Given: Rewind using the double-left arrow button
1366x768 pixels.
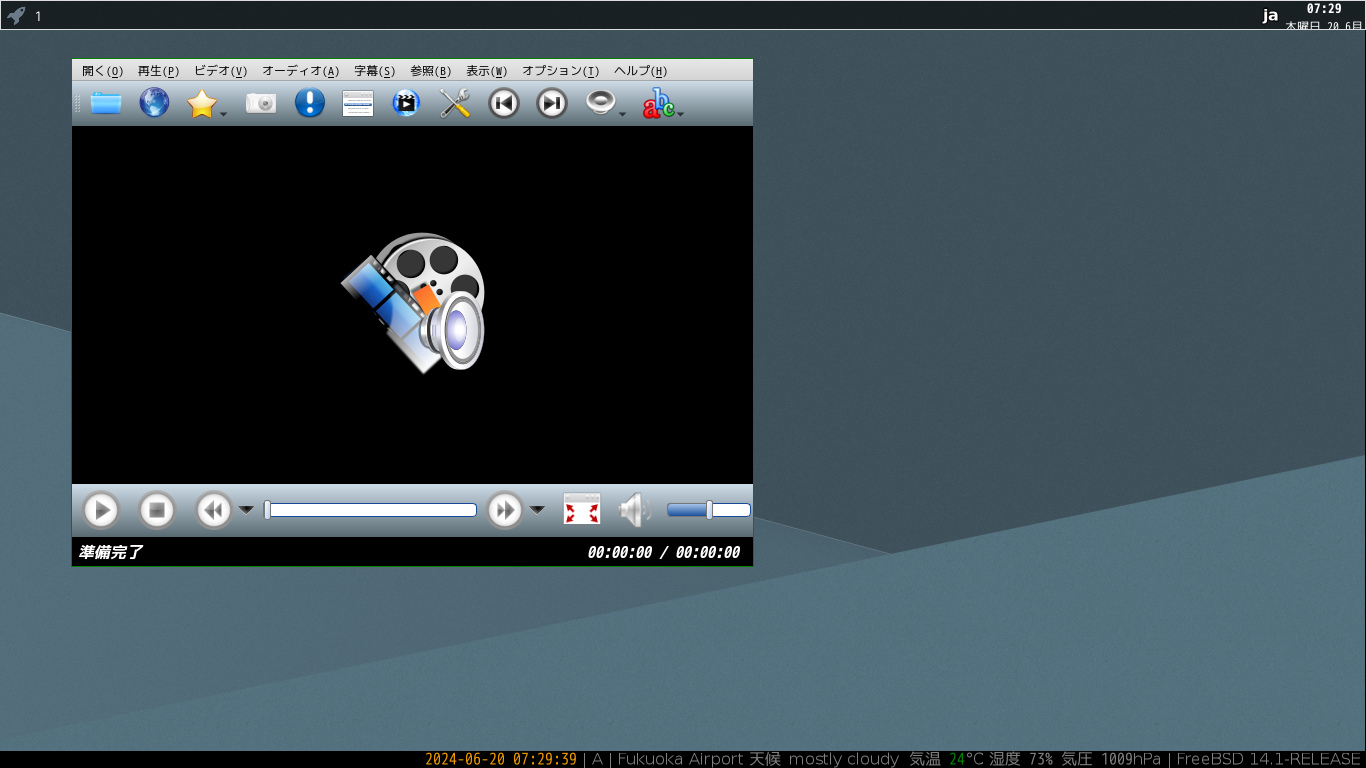Looking at the screenshot, I should click(214, 510).
